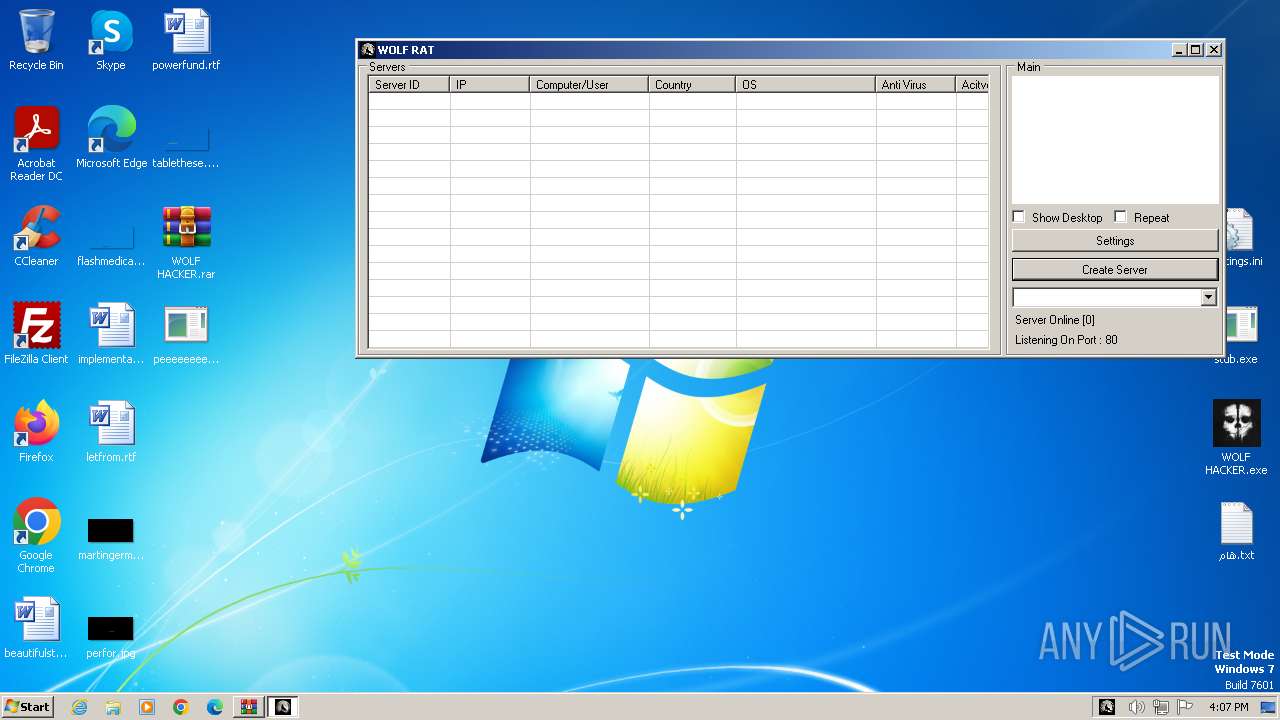This screenshot has height=720, width=1280.
Task: Click the taskbar clock showing 4:07 PM
Action: [1228, 707]
